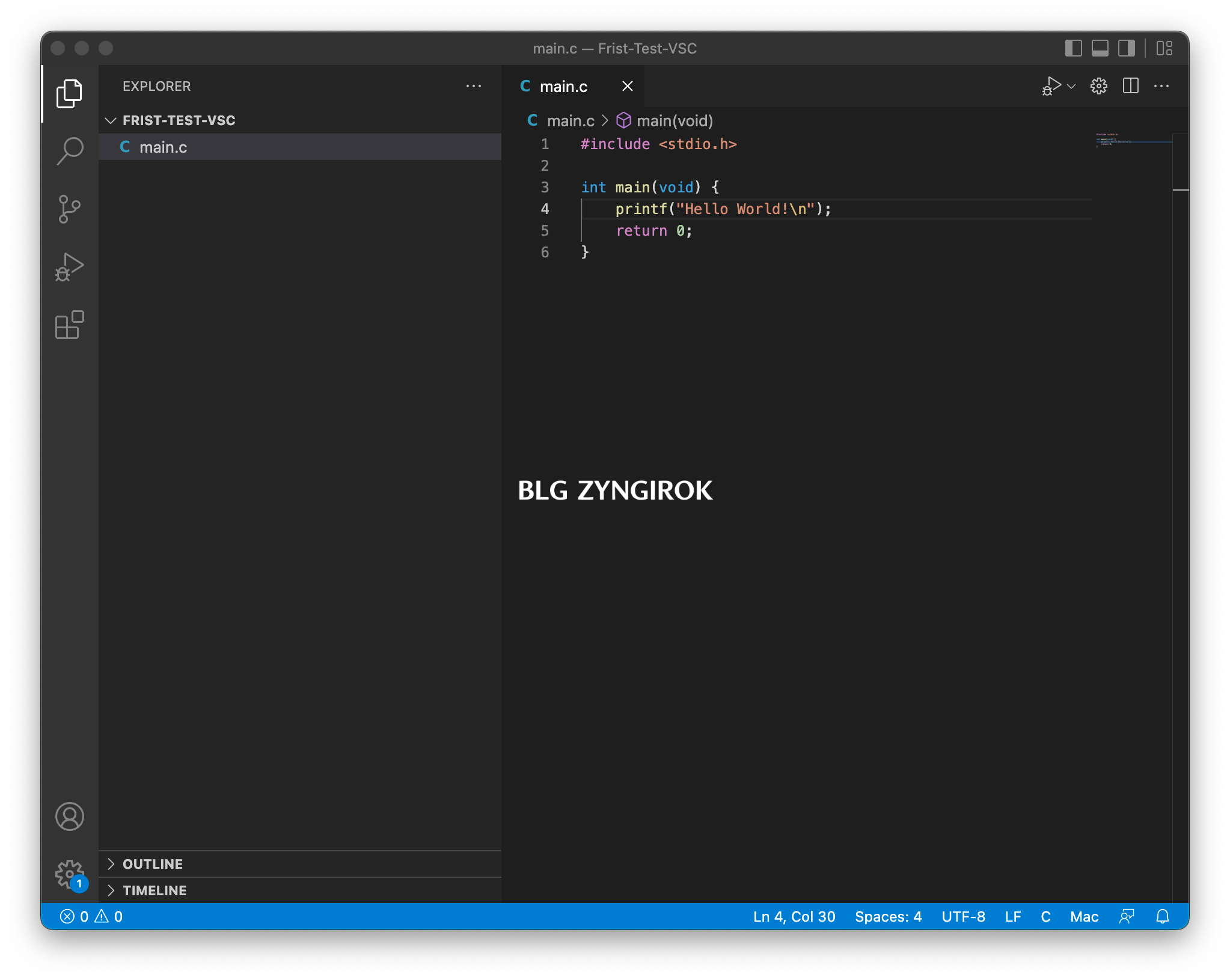Image resolution: width=1230 pixels, height=980 pixels.
Task: Open Manage gear in activity bar
Action: [70, 874]
